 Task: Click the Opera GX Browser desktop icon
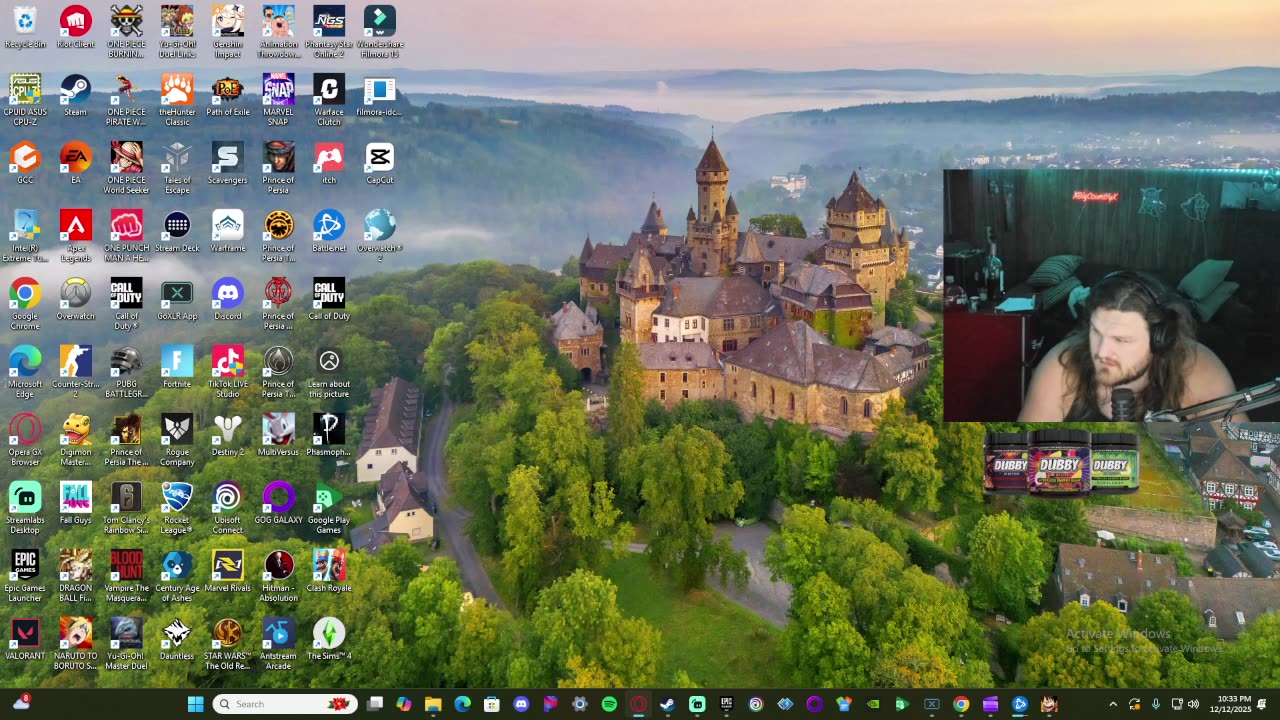point(25,440)
